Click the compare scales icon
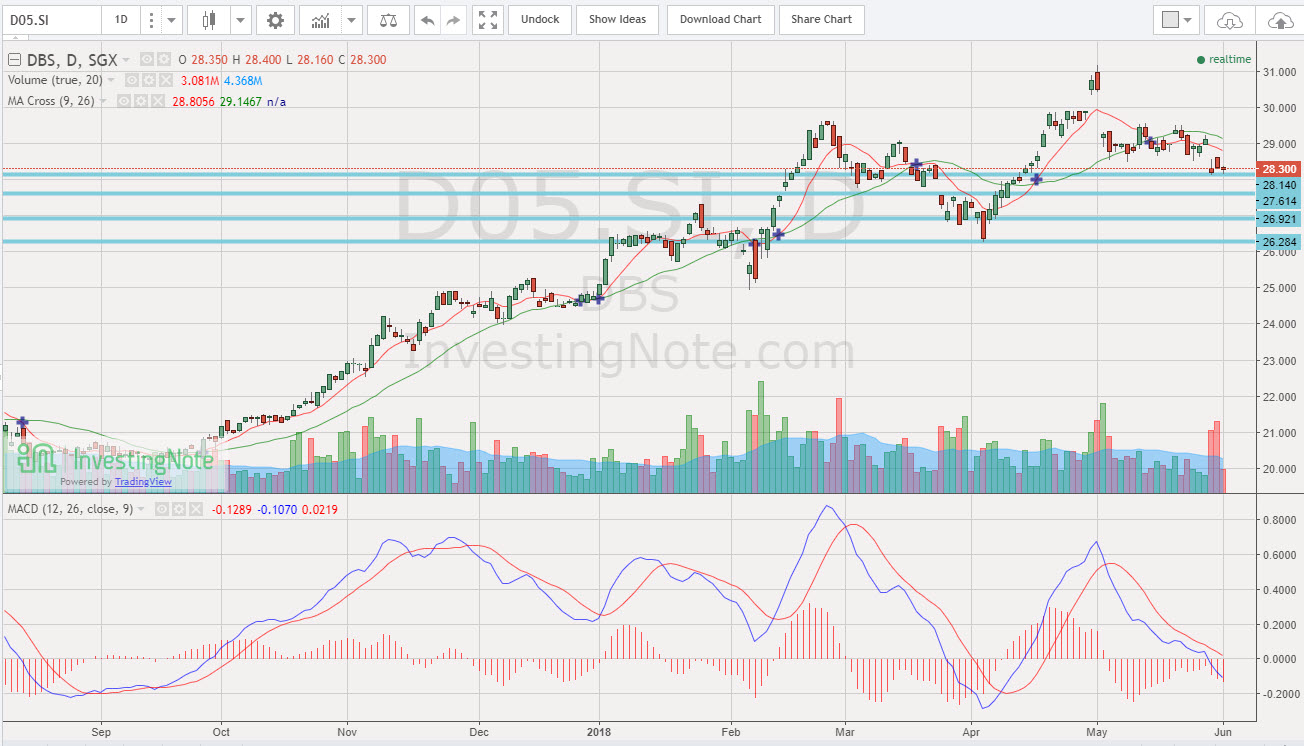 pos(388,19)
